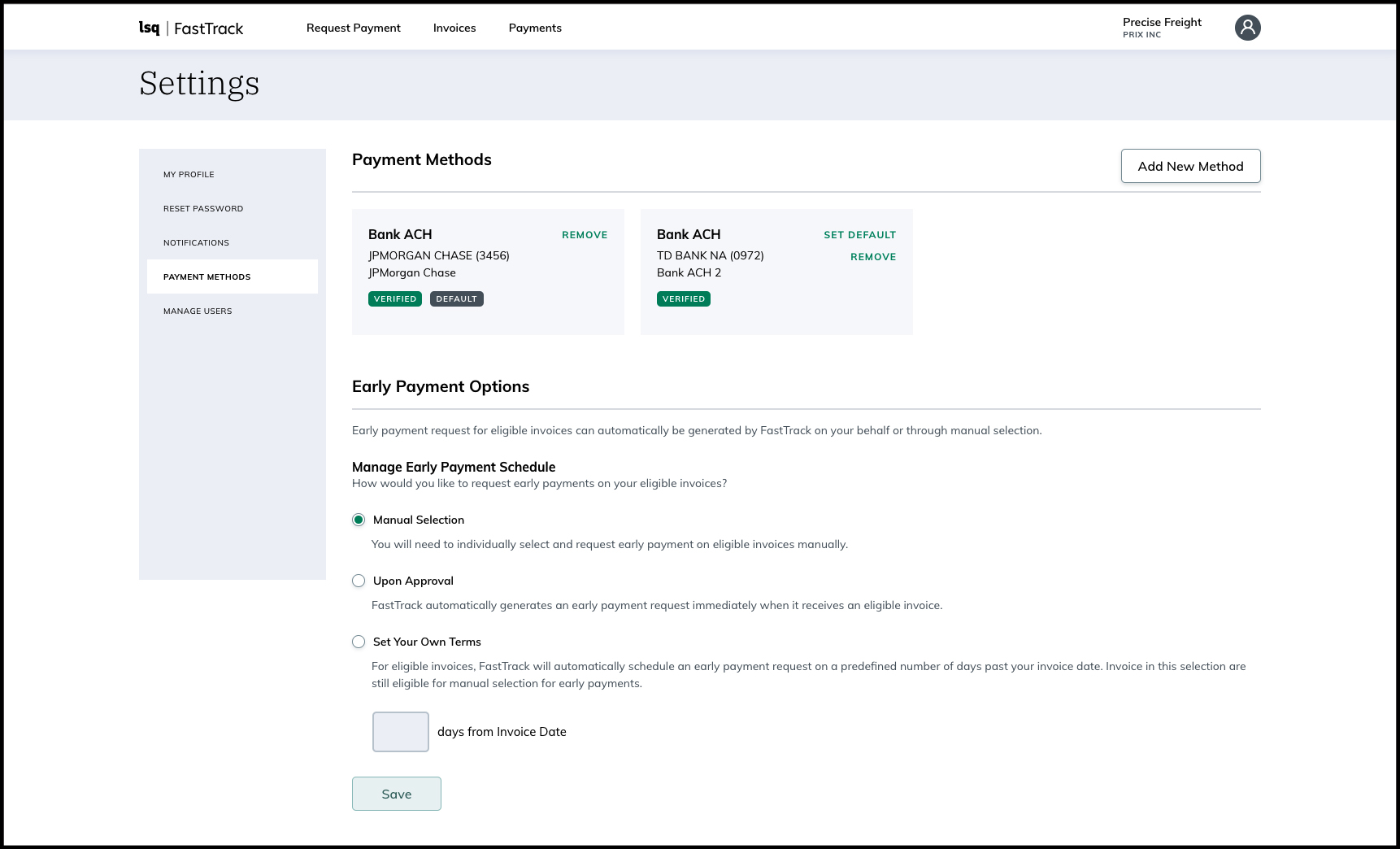The height and width of the screenshot is (849, 1400).
Task: Select the Upon Approval radio button
Action: (x=359, y=580)
